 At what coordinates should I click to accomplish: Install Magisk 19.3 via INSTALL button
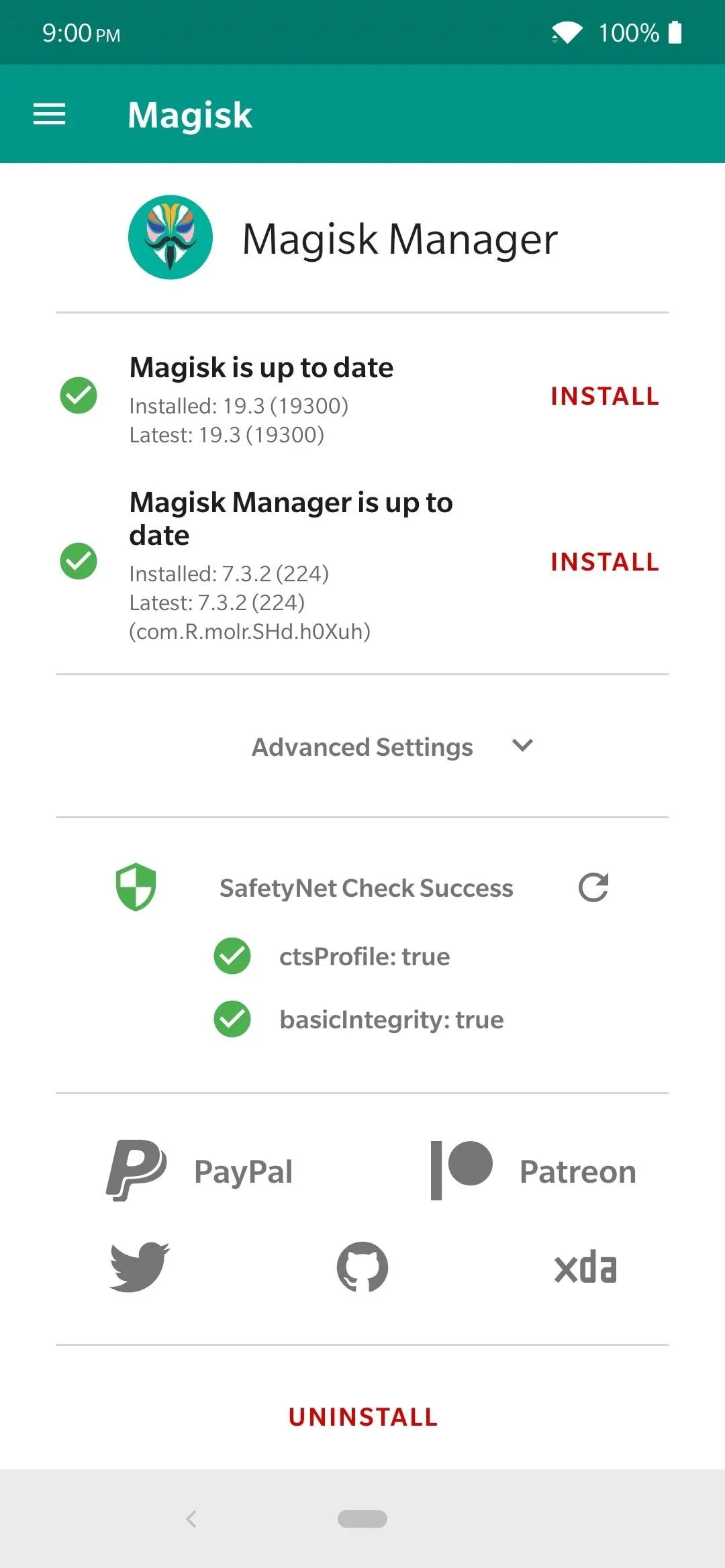(x=605, y=396)
